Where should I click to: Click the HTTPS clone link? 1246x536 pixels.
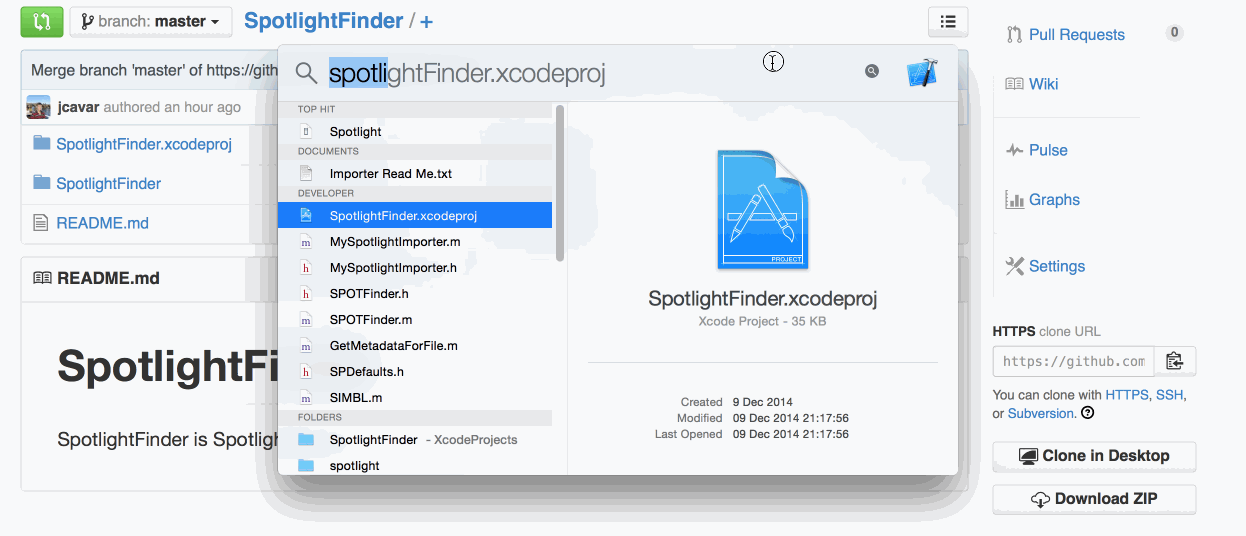pyautogui.click(x=1127, y=395)
